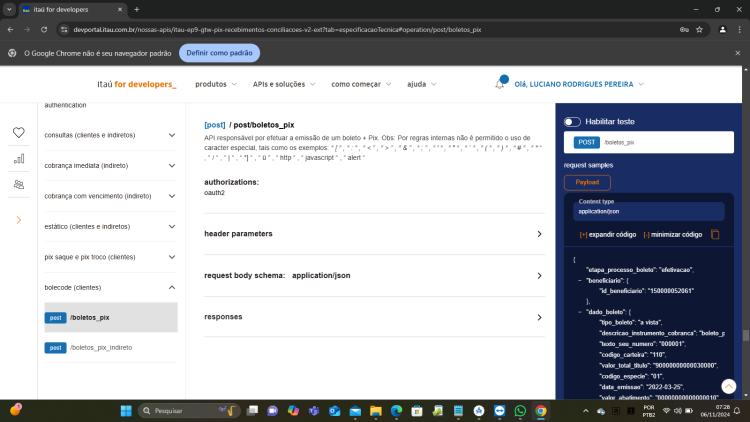Bookmark this page with star icon

tap(699, 30)
